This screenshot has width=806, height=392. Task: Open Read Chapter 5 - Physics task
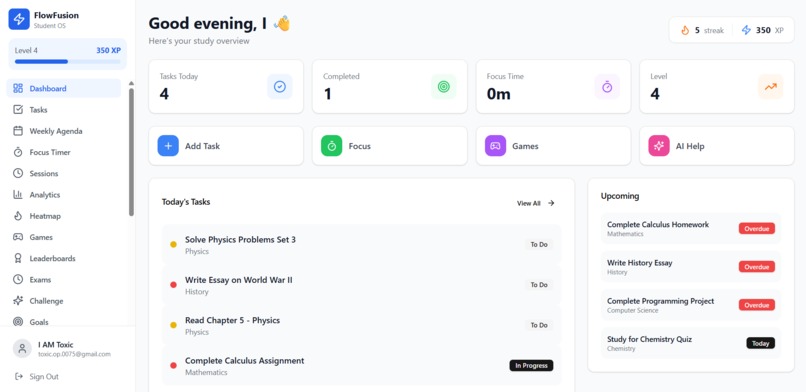pos(361,325)
